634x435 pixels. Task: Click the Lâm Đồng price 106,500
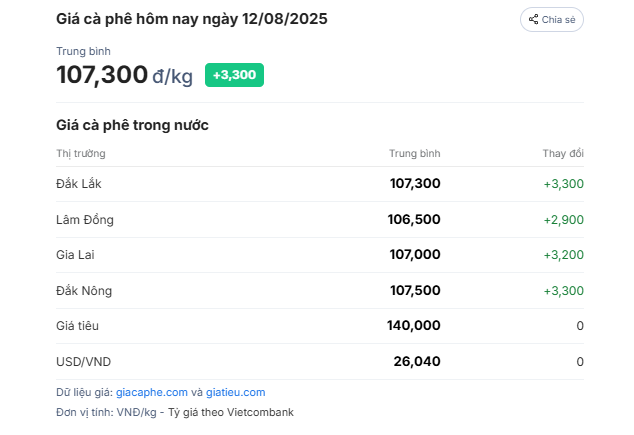pyautogui.click(x=414, y=220)
